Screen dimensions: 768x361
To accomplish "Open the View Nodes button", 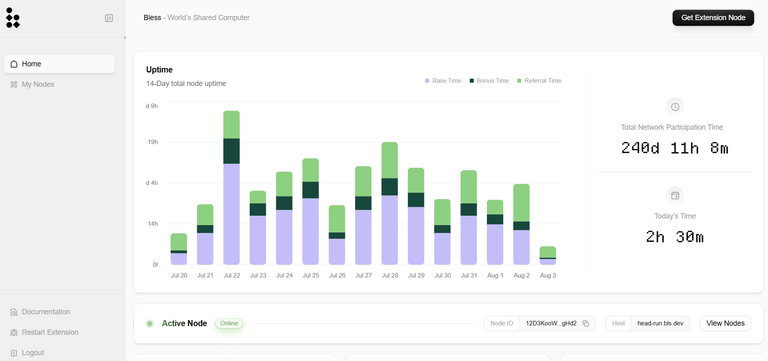I will pos(725,323).
